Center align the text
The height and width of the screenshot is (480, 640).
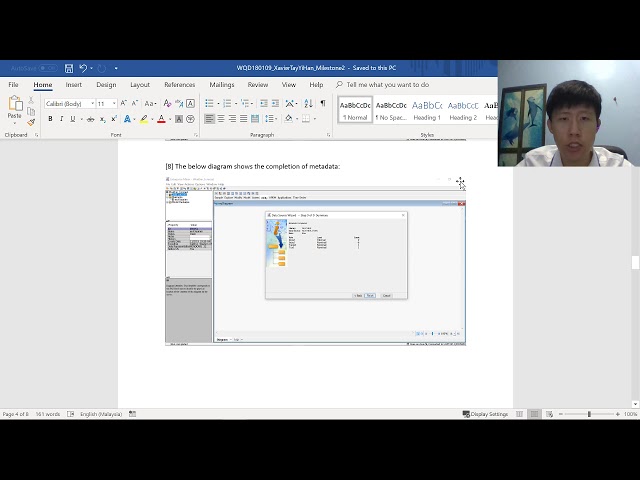pos(221,119)
